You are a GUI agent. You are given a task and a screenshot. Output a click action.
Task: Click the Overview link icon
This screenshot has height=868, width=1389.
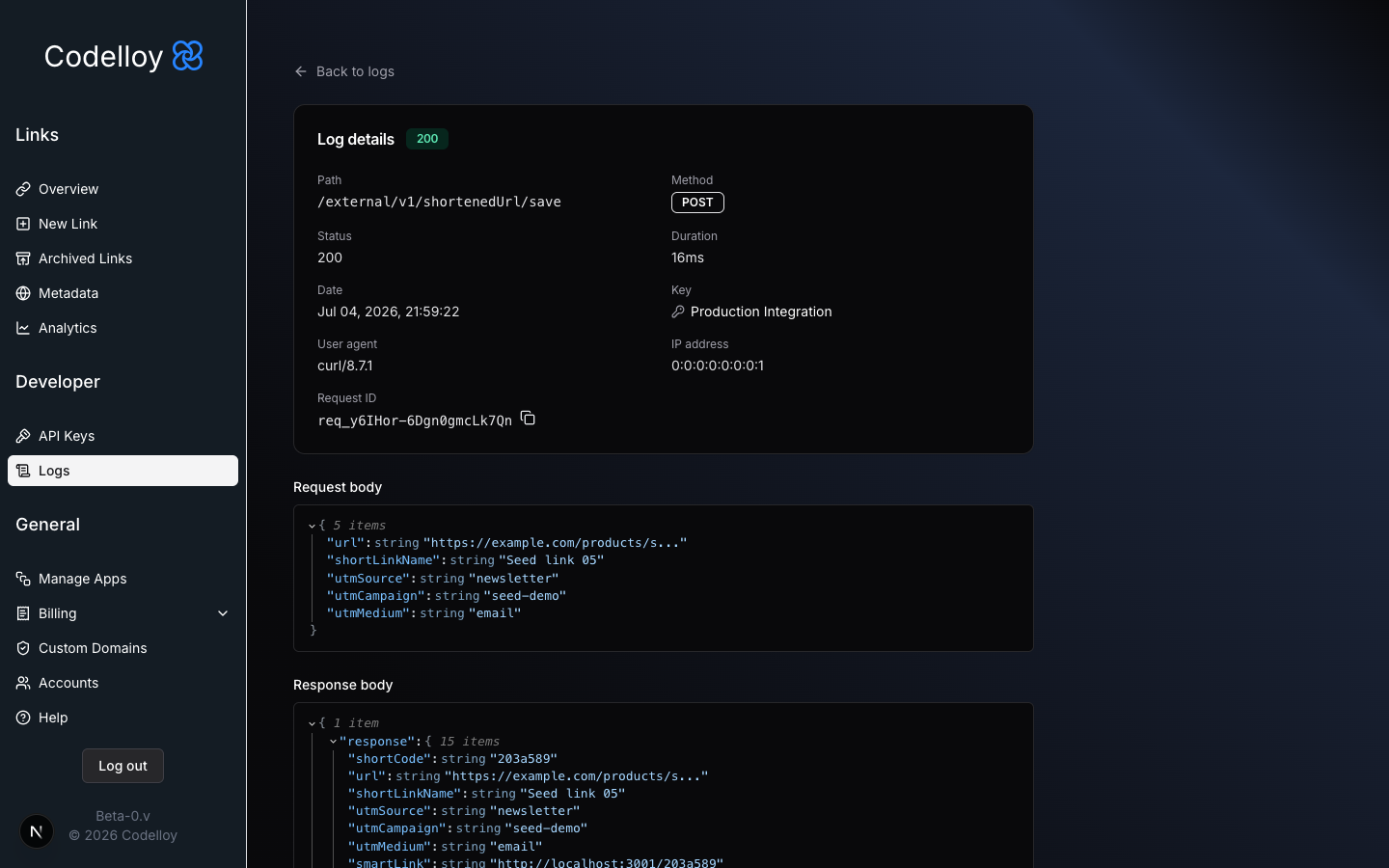coord(23,189)
